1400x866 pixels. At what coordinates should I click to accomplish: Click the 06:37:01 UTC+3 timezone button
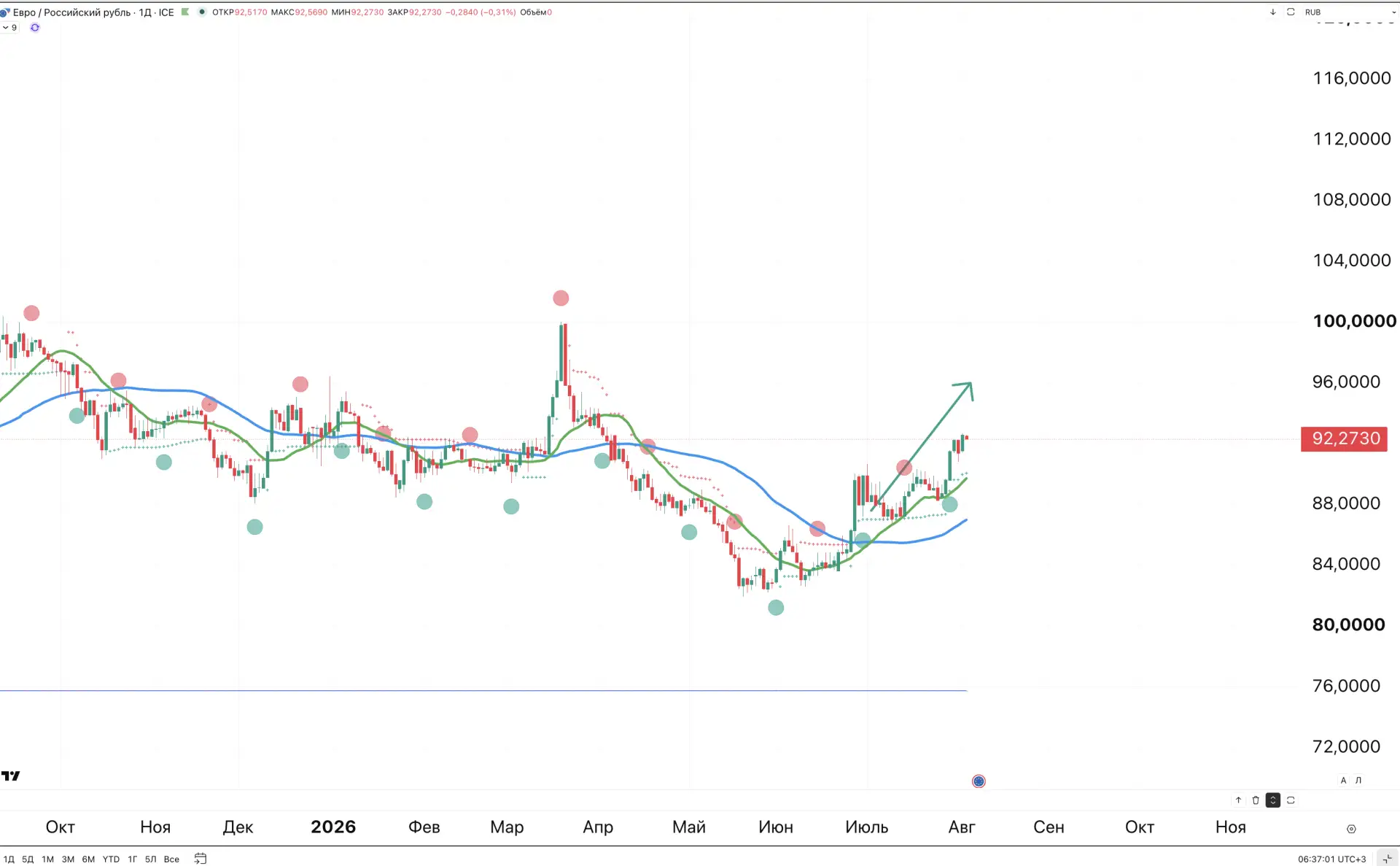(1331, 859)
